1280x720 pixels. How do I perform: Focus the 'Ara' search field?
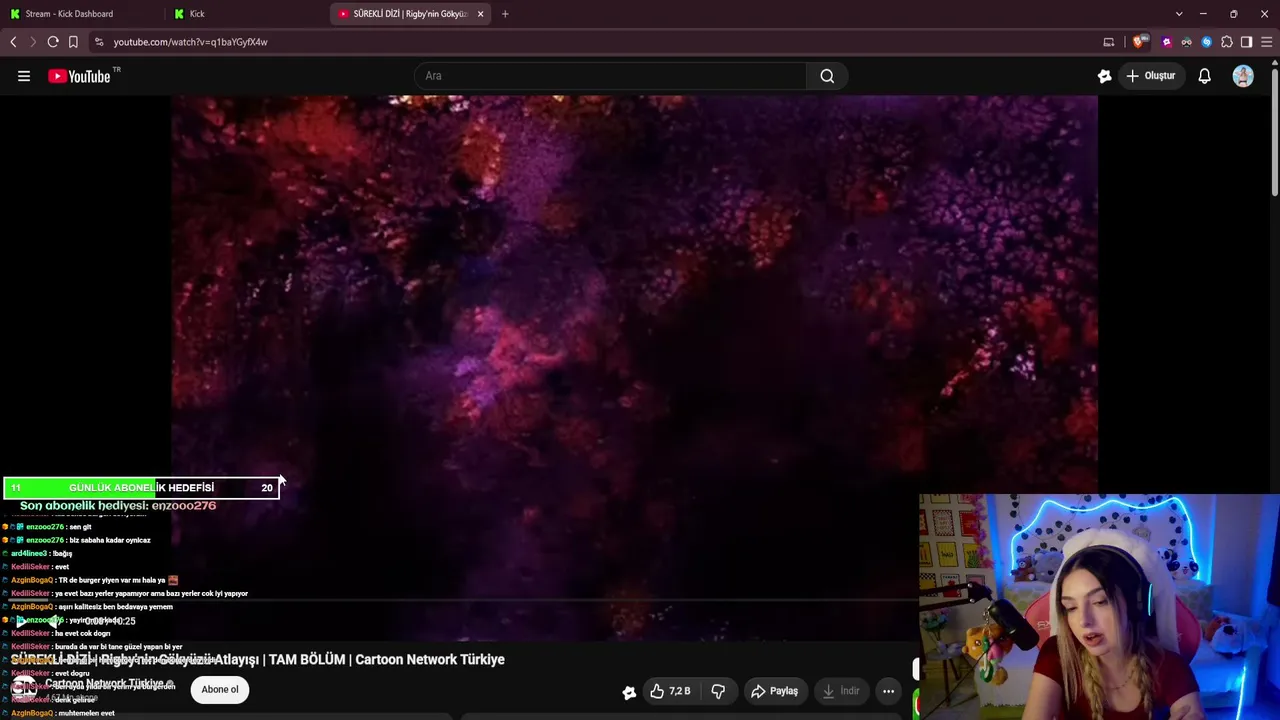611,76
